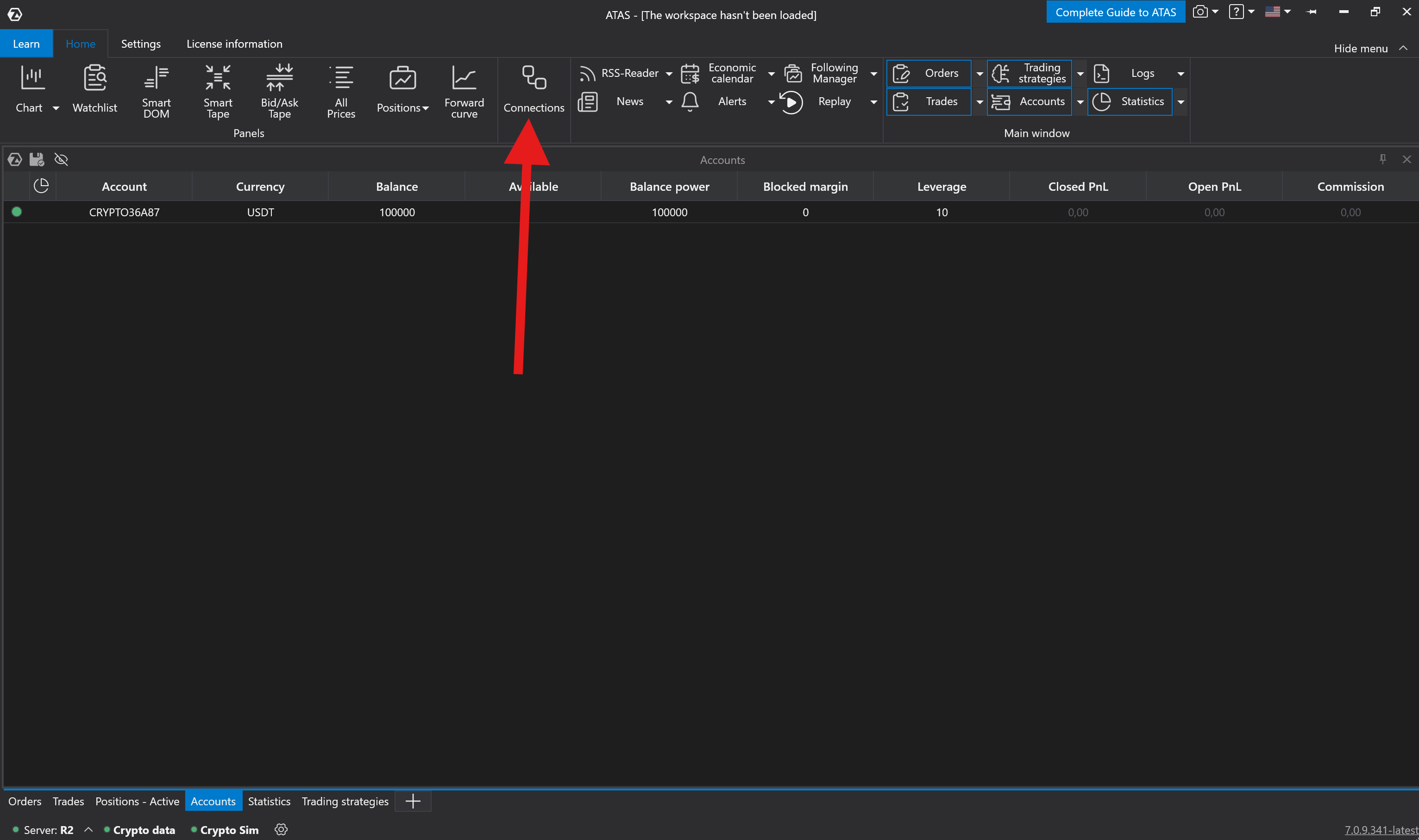1419x840 pixels.
Task: Open the Forward curve panel
Action: (464, 92)
